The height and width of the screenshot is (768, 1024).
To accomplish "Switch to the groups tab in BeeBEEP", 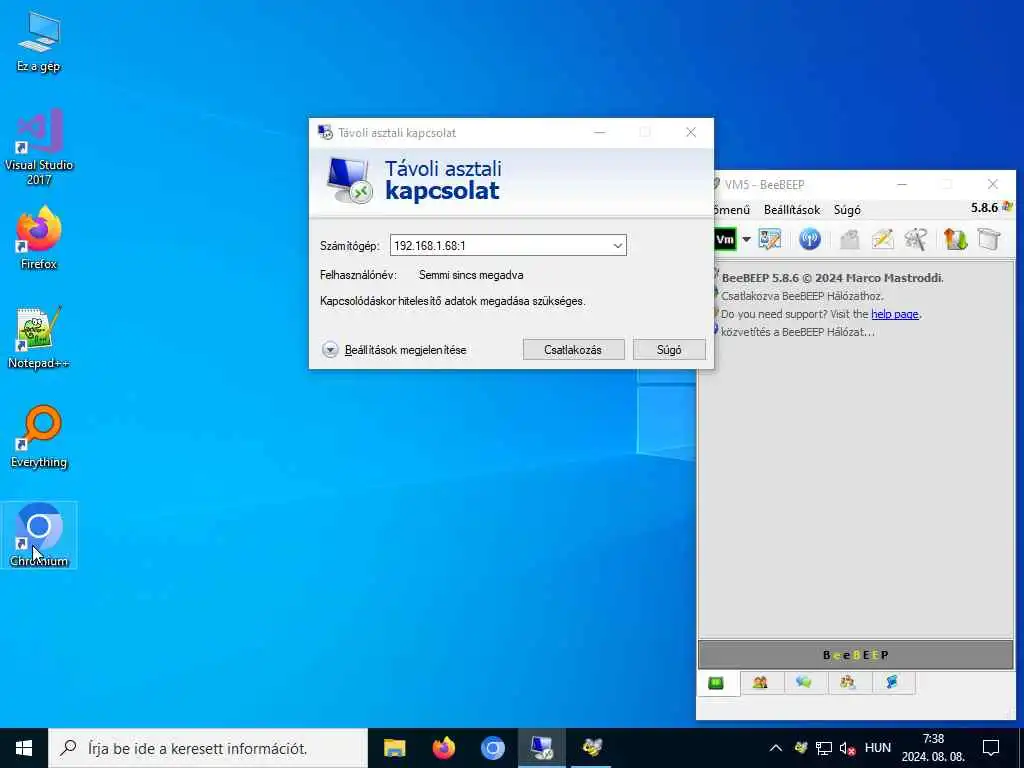I will pos(848,682).
